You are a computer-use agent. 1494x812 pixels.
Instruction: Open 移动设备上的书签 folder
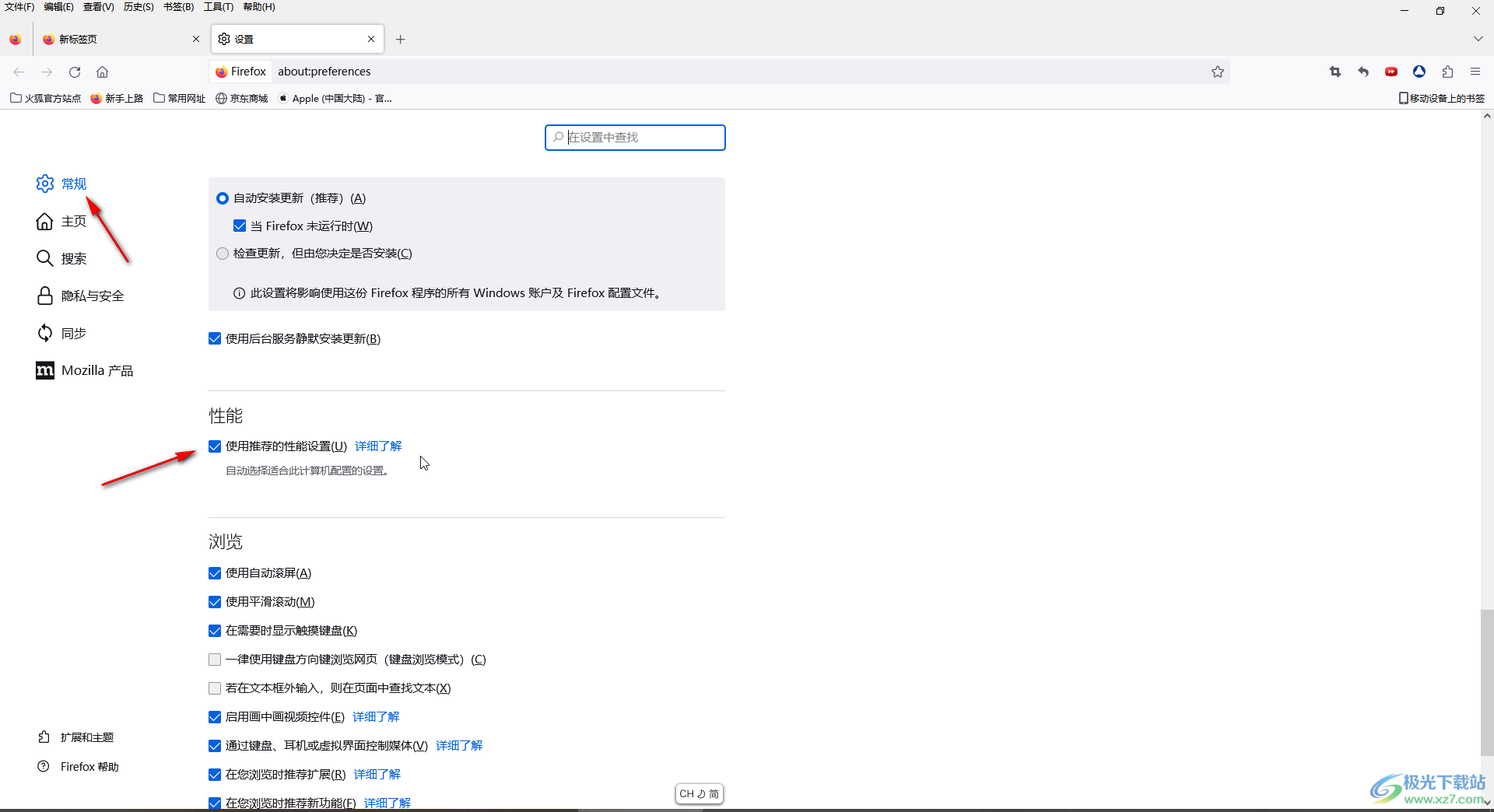pos(1442,98)
